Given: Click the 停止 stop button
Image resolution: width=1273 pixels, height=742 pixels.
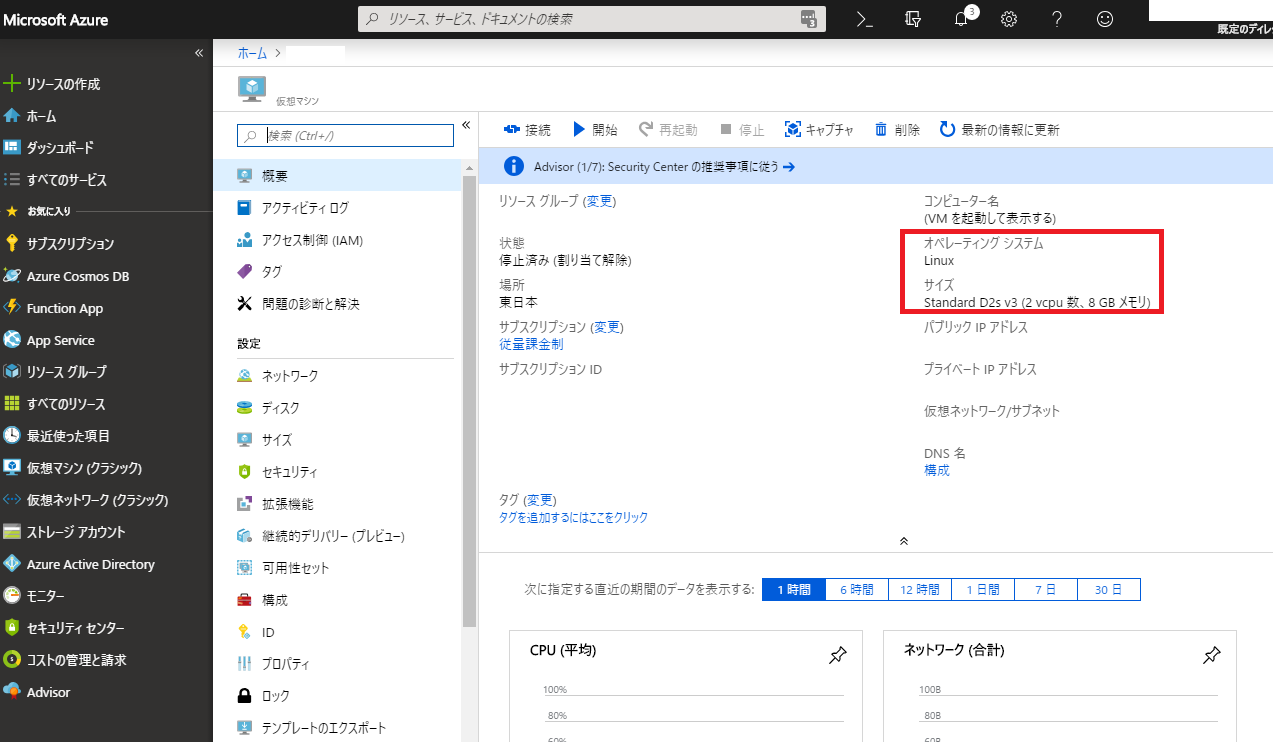Looking at the screenshot, I should [742, 130].
